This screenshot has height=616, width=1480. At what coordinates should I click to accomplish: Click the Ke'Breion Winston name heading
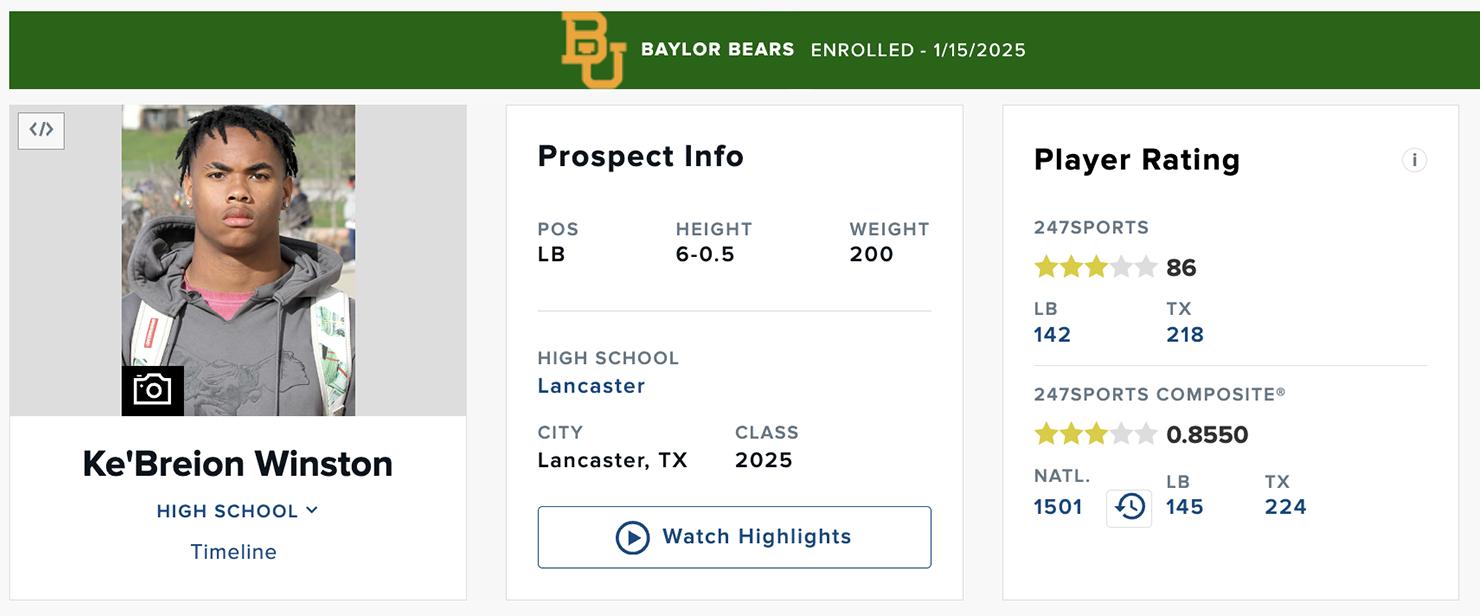pyautogui.click(x=237, y=464)
